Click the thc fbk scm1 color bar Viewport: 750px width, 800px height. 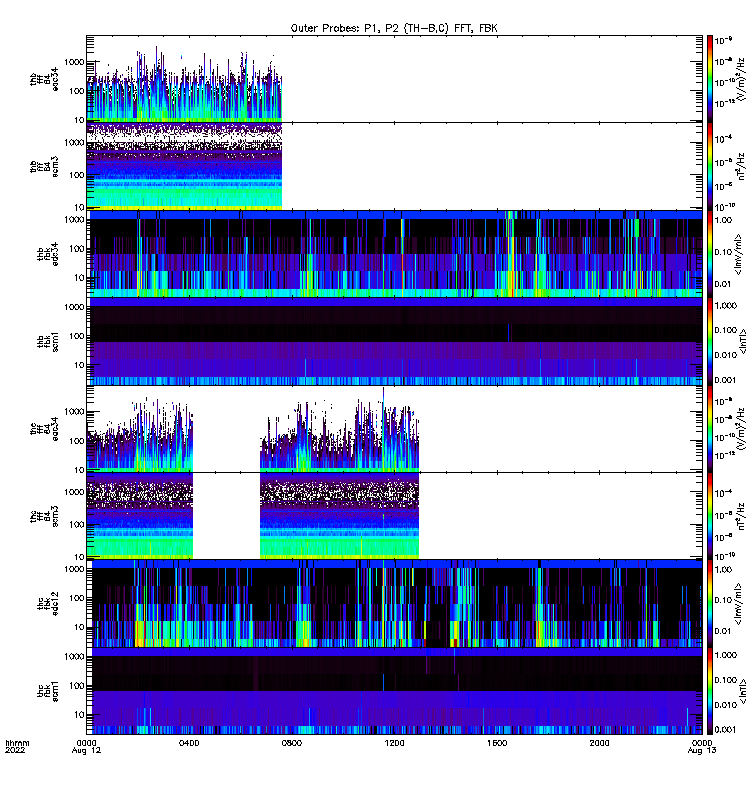pos(710,691)
